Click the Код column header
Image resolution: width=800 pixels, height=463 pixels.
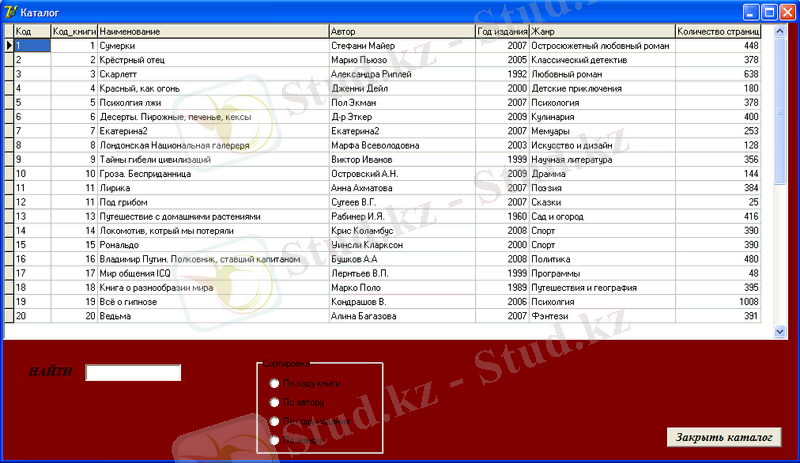(32, 31)
